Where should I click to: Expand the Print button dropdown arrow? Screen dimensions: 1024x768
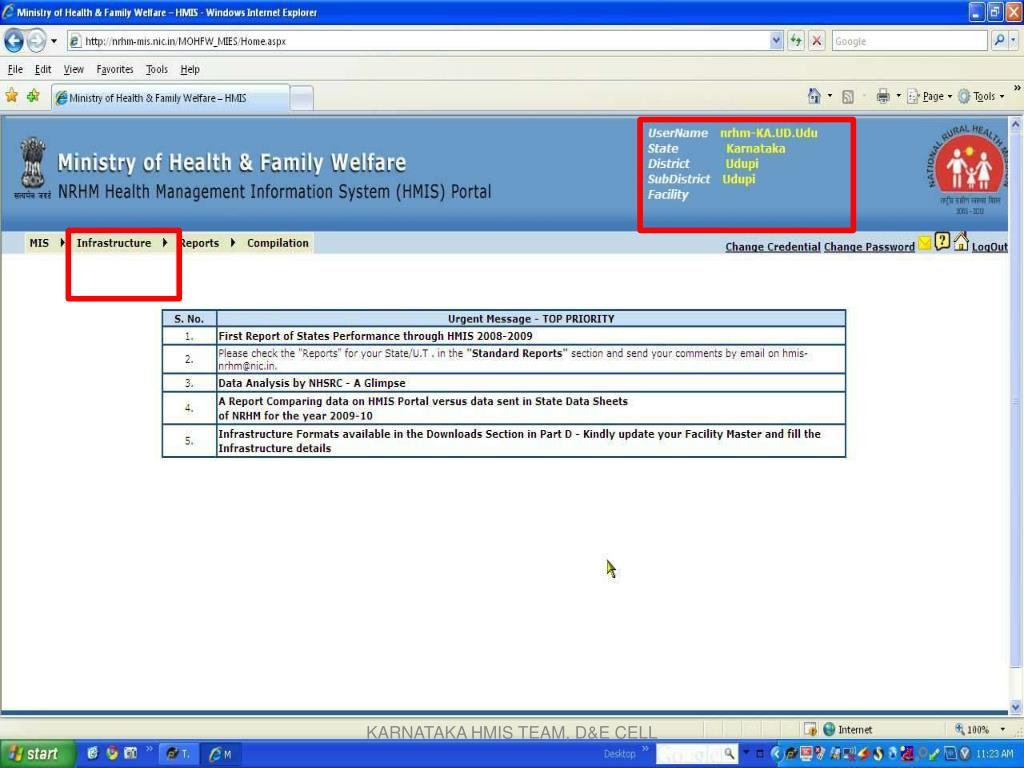pyautogui.click(x=898, y=96)
